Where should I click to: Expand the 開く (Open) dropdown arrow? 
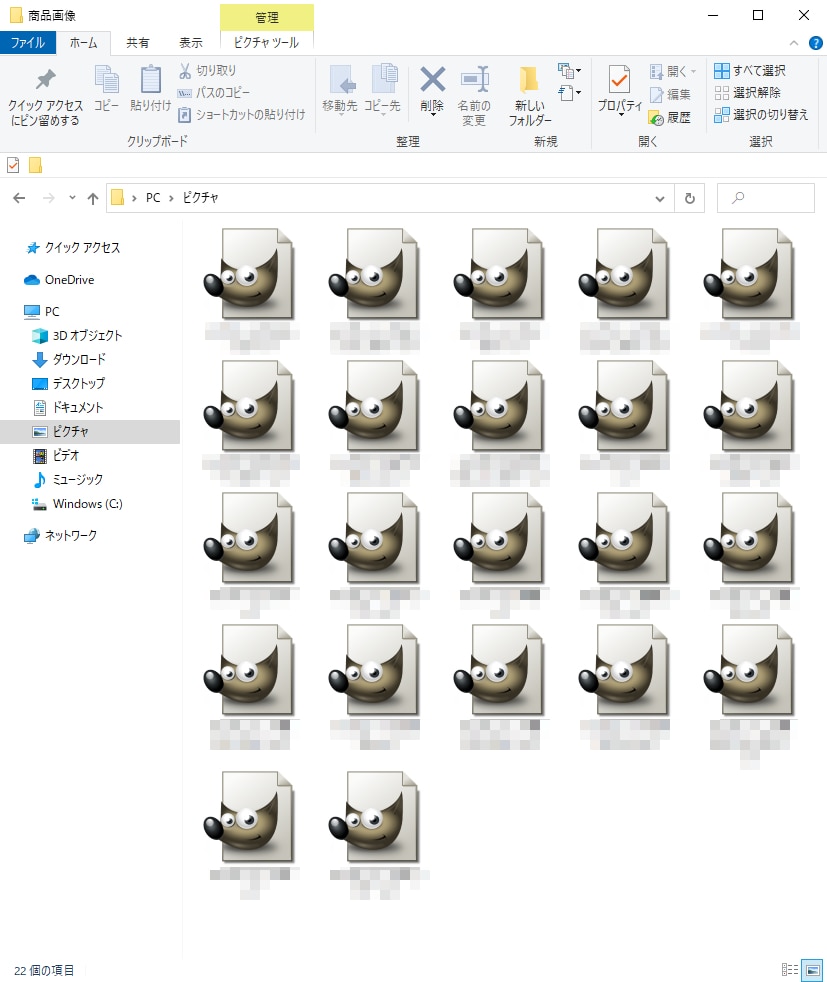pyautogui.click(x=694, y=71)
